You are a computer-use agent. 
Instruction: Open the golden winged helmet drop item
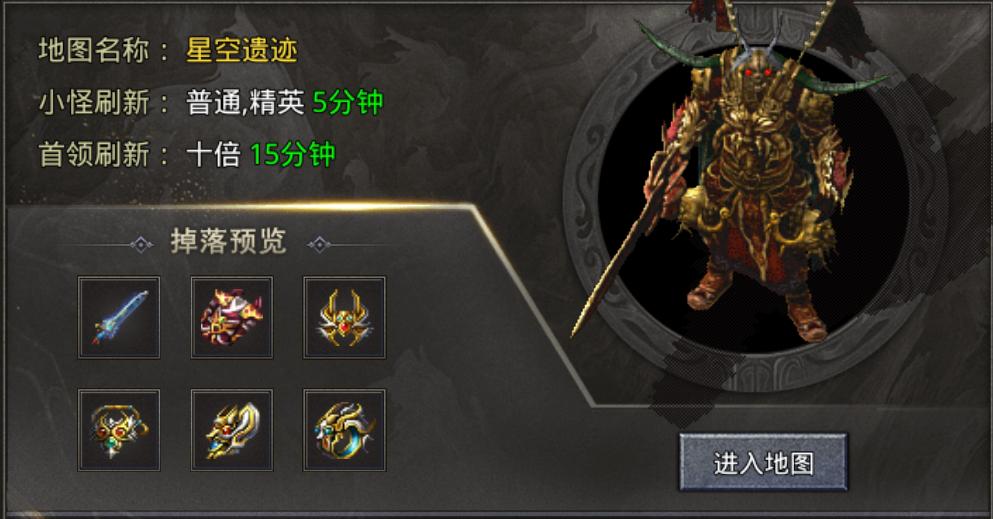pyautogui.click(x=345, y=318)
